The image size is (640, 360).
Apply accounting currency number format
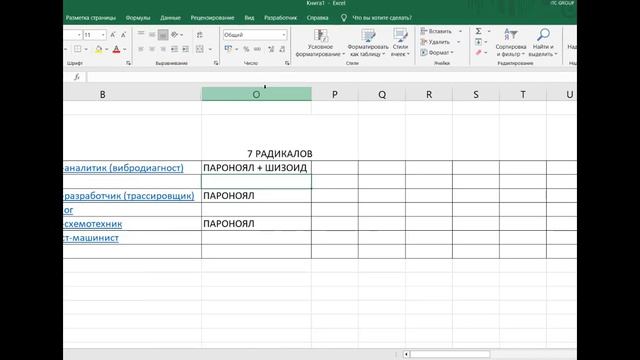coord(228,49)
